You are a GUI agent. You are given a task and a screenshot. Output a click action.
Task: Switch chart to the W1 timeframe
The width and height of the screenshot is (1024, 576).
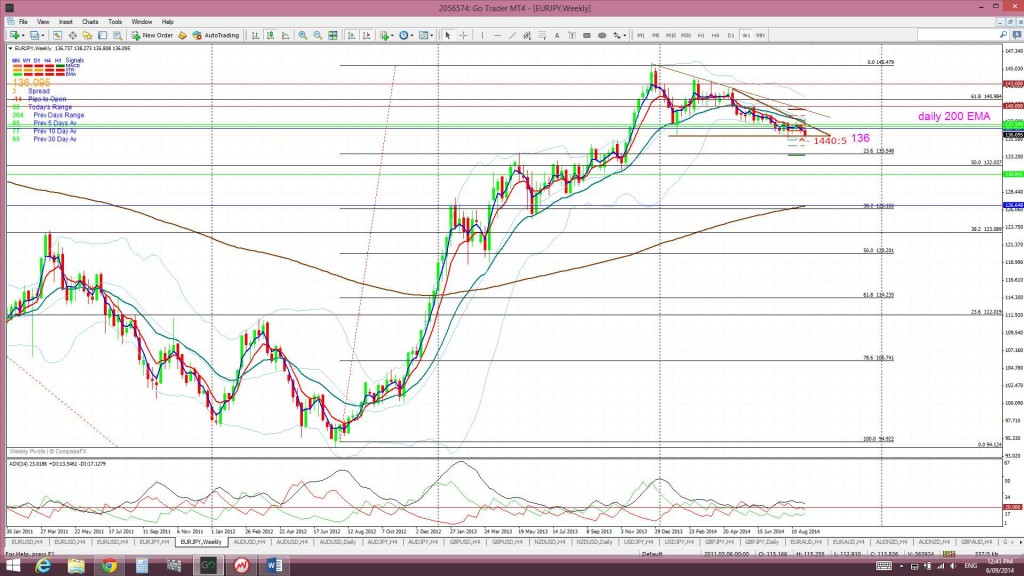(746, 35)
